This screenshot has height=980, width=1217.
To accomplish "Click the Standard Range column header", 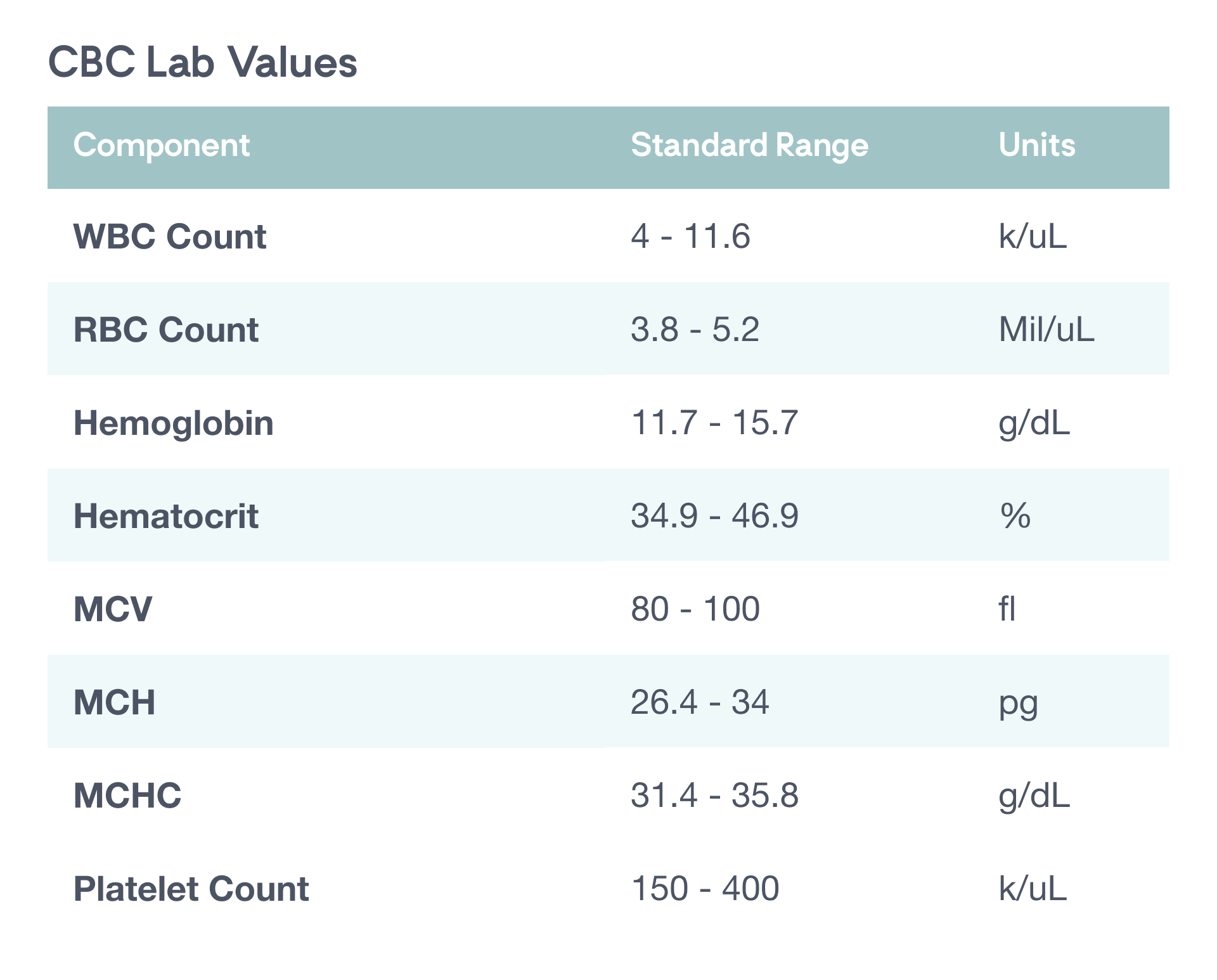I will (749, 145).
